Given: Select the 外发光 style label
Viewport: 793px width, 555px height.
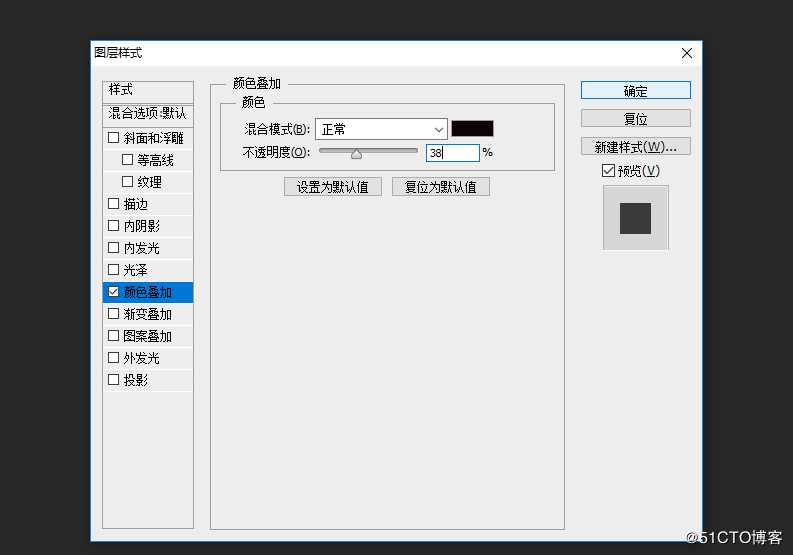Looking at the screenshot, I should point(142,358).
